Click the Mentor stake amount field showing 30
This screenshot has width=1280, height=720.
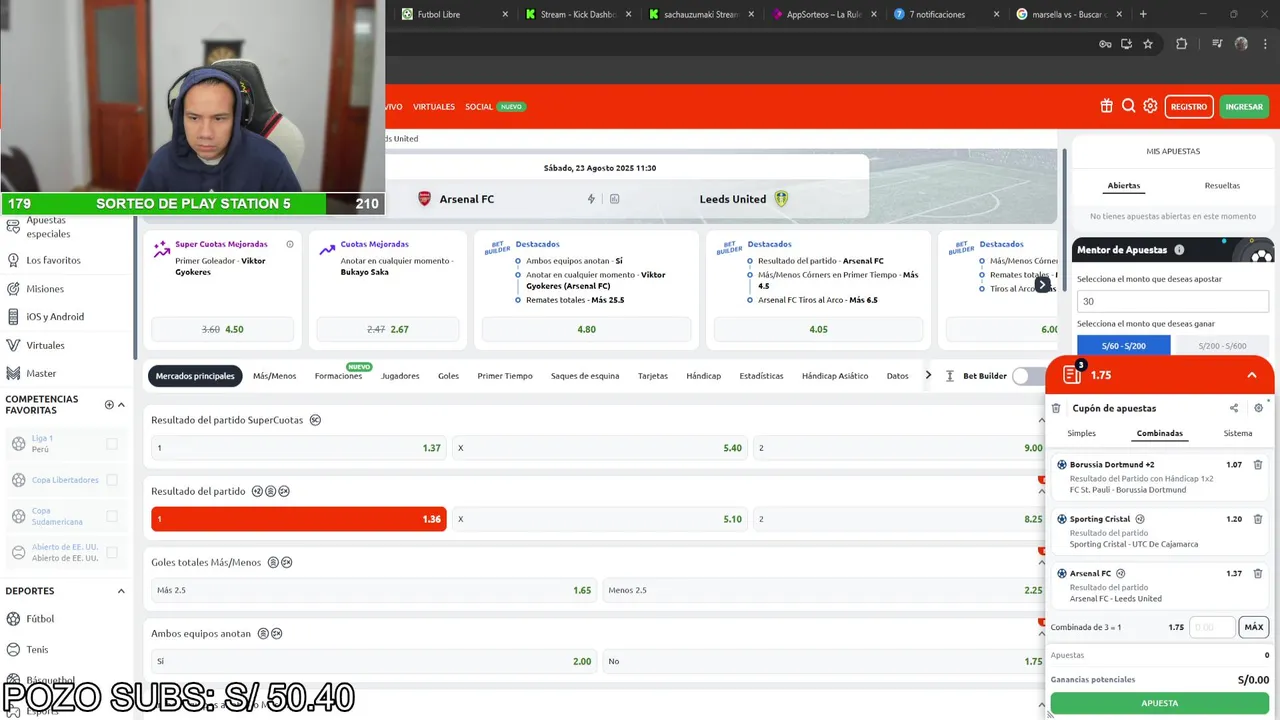tap(1174, 301)
